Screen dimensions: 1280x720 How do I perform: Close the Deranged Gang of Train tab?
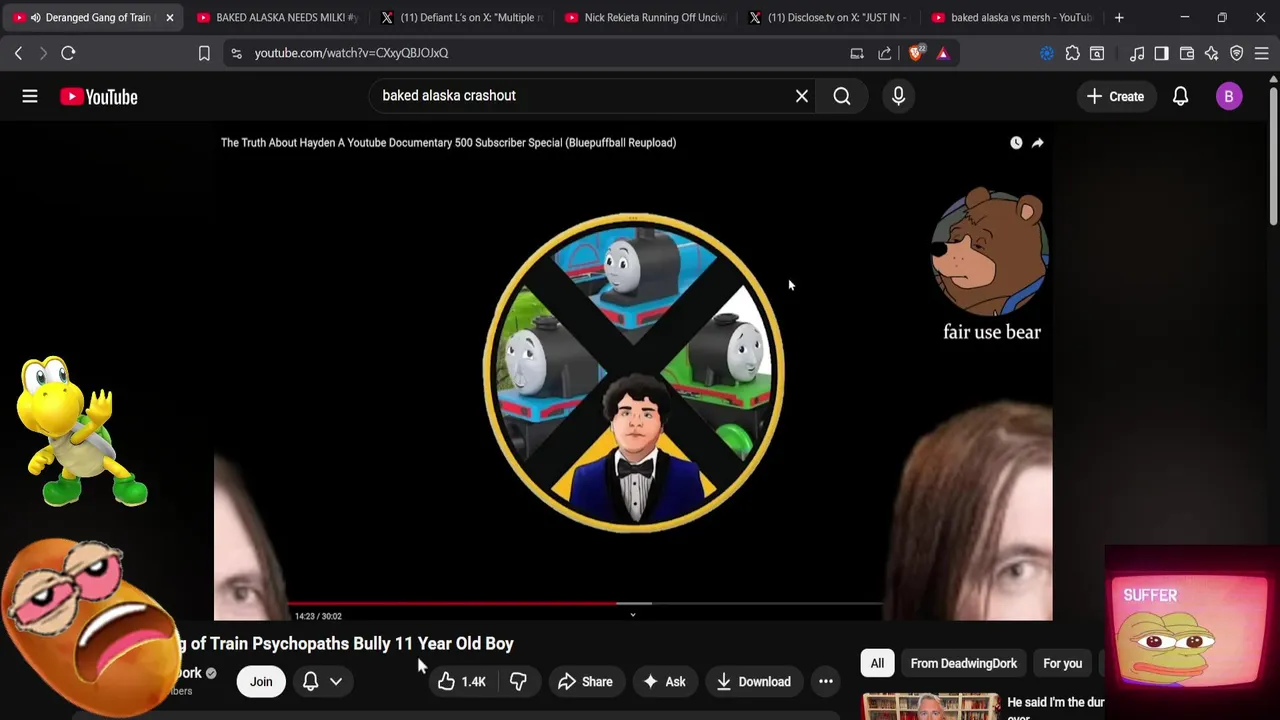(169, 17)
